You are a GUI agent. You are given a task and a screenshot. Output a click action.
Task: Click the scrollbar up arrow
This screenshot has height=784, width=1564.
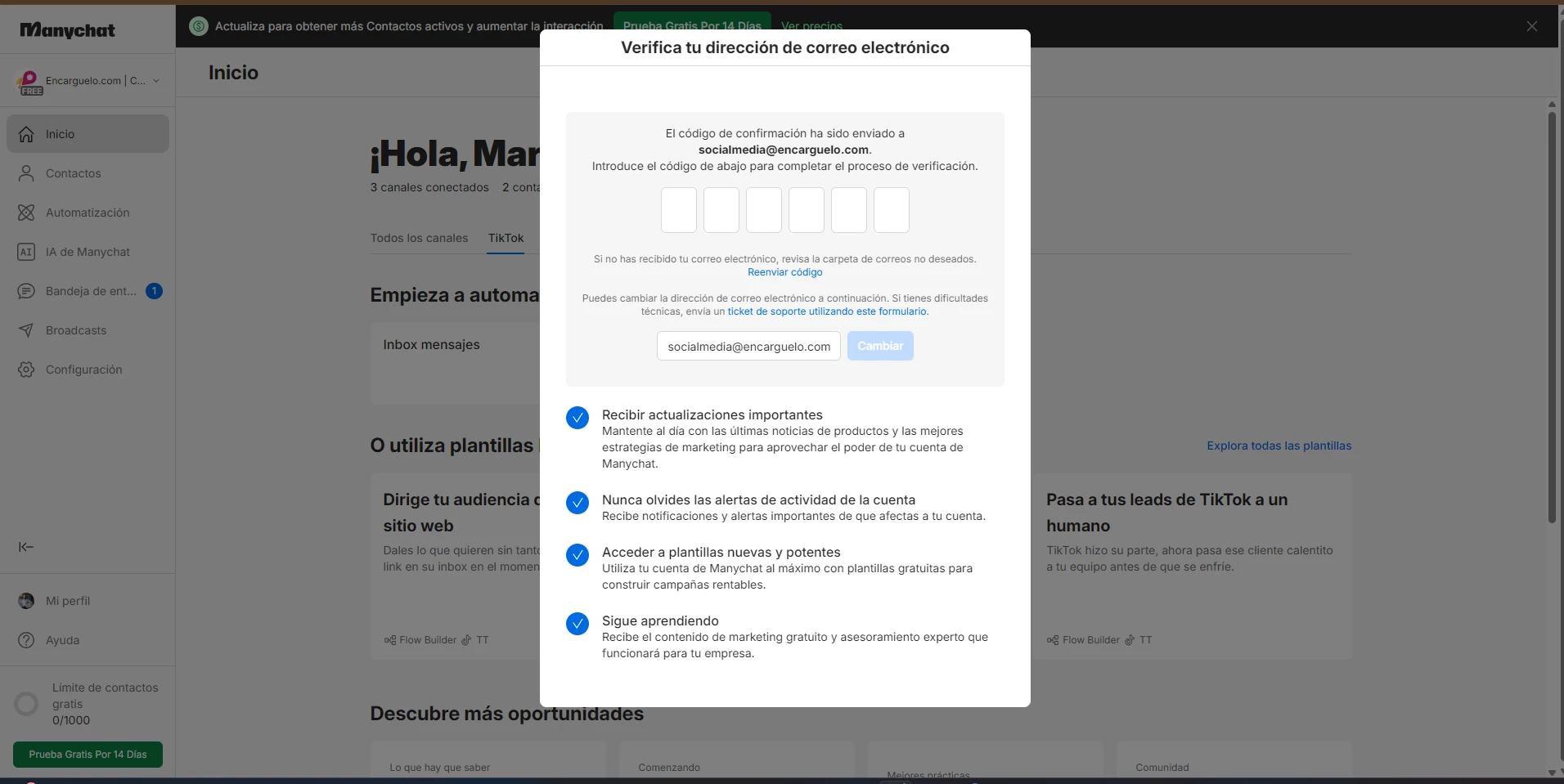point(1552,105)
